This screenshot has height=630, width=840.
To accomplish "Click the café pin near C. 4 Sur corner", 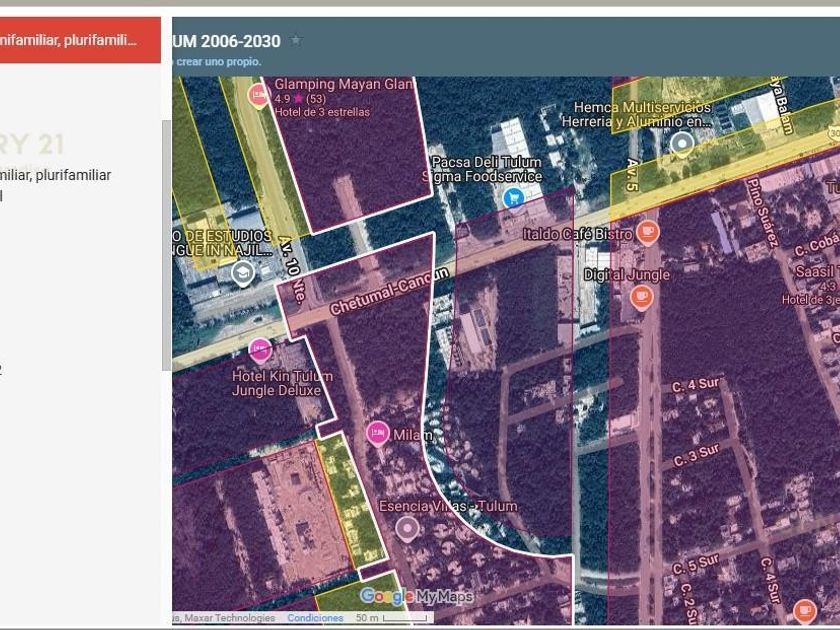I will pyautogui.click(x=805, y=611).
